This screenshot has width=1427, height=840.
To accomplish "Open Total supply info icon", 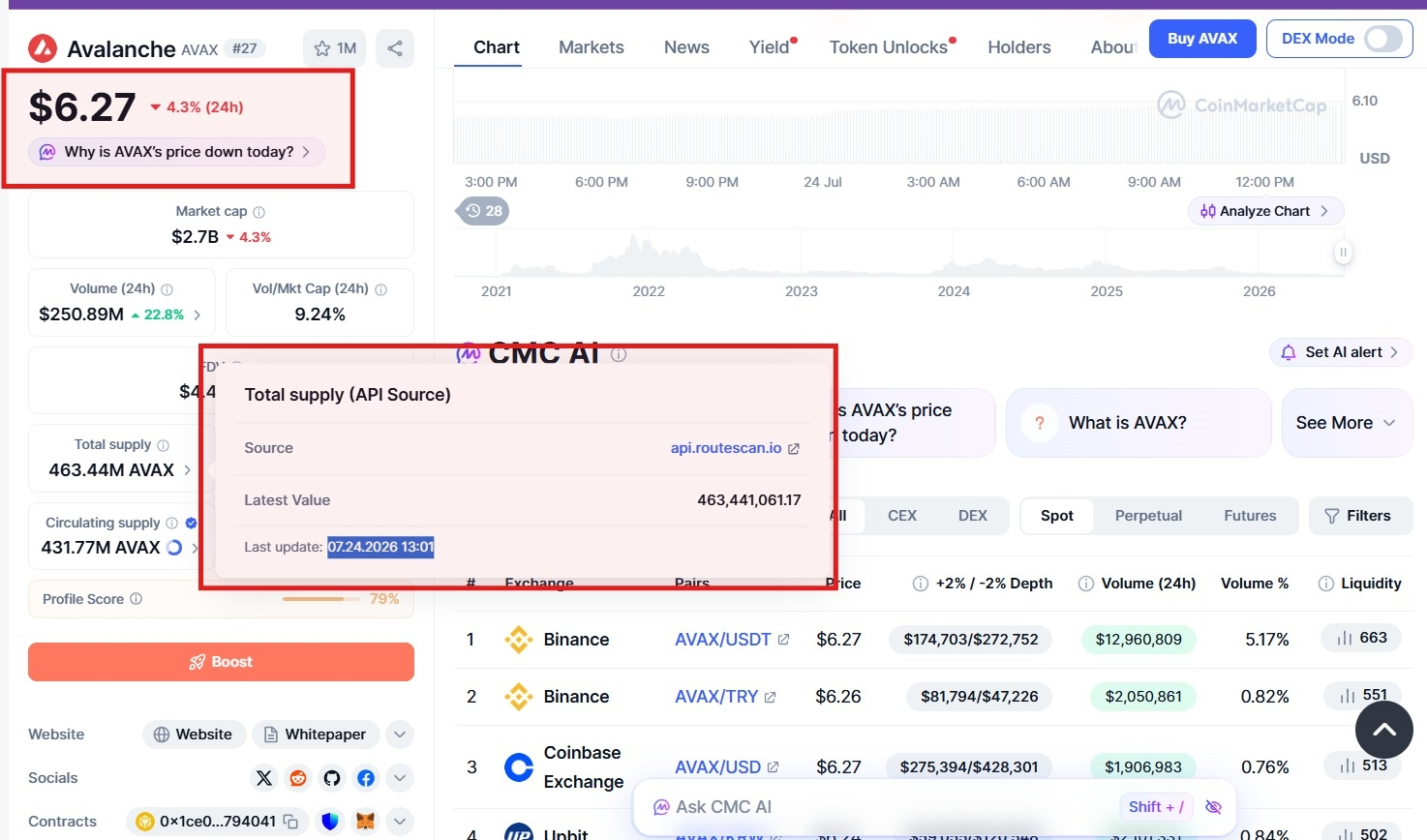I will pos(163,445).
